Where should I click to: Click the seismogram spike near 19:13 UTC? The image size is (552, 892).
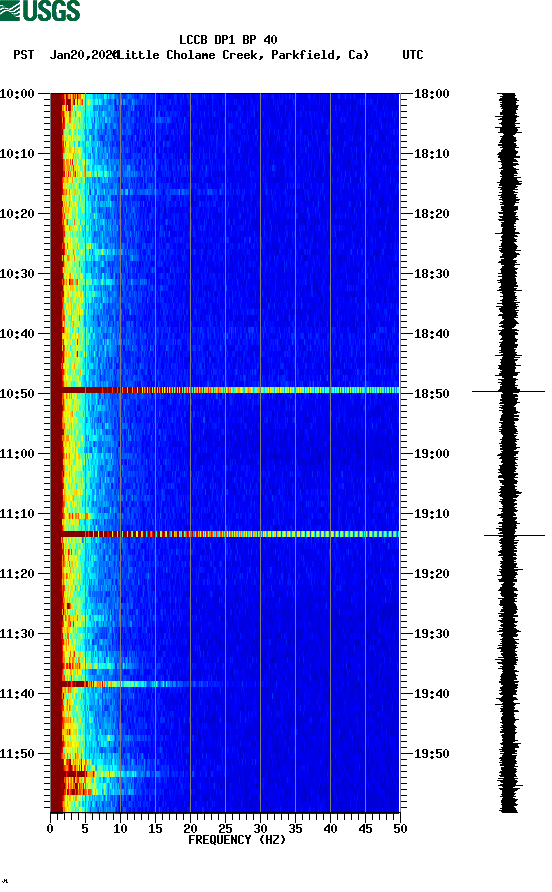pyautogui.click(x=514, y=535)
